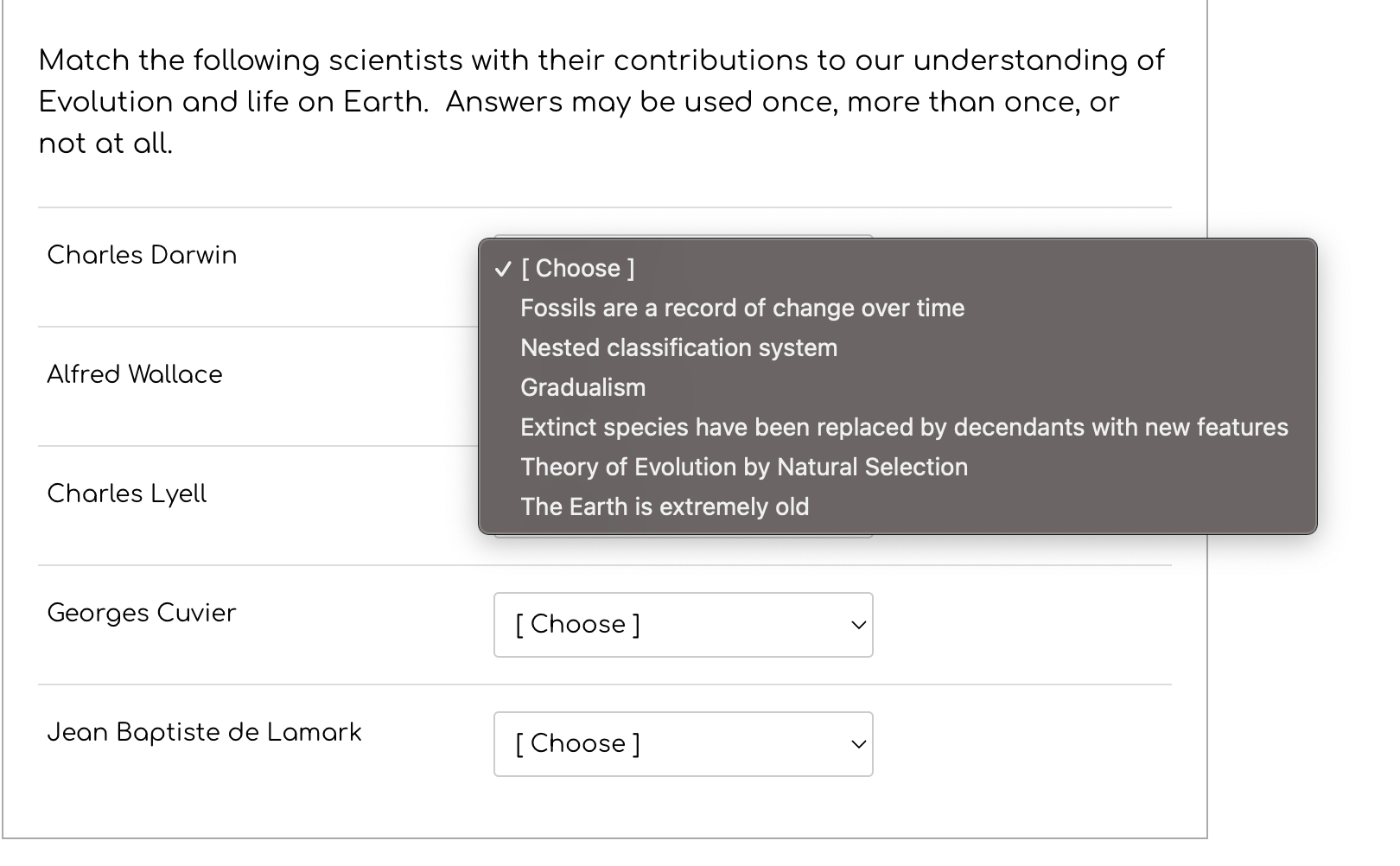Screen dimensions: 1400x866
Task: Pick "The Earth is extremely old" option
Action: pos(664,506)
